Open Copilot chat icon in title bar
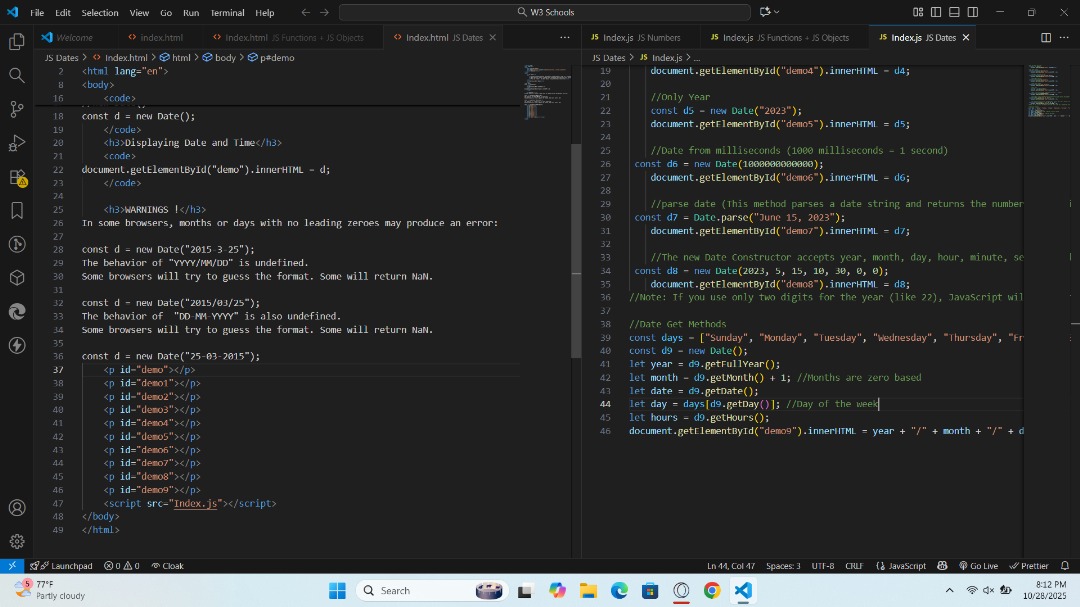The height and width of the screenshot is (607, 1080). click(x=765, y=12)
